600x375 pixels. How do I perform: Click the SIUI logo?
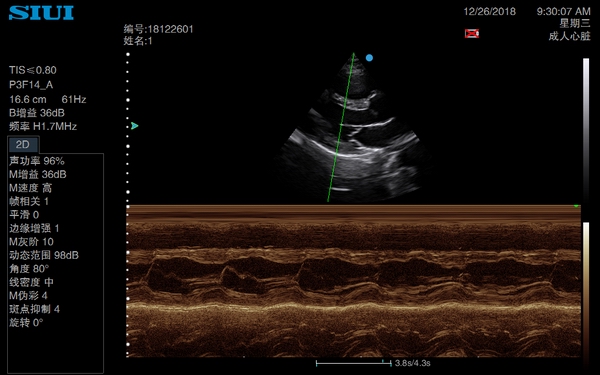[41, 12]
